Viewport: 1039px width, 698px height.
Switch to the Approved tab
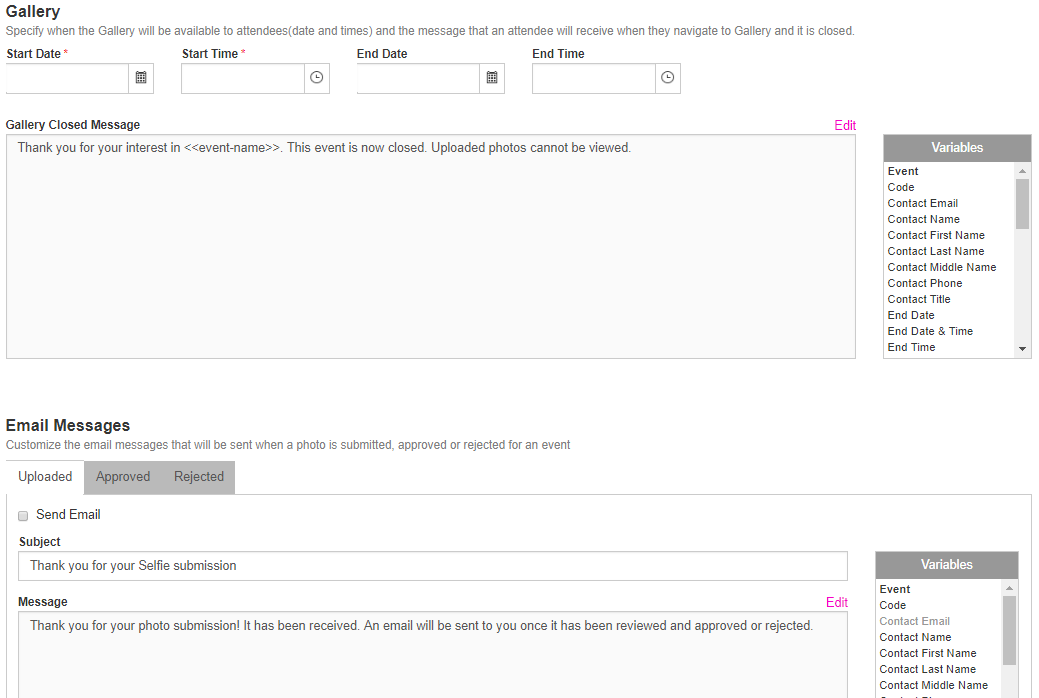[123, 477]
